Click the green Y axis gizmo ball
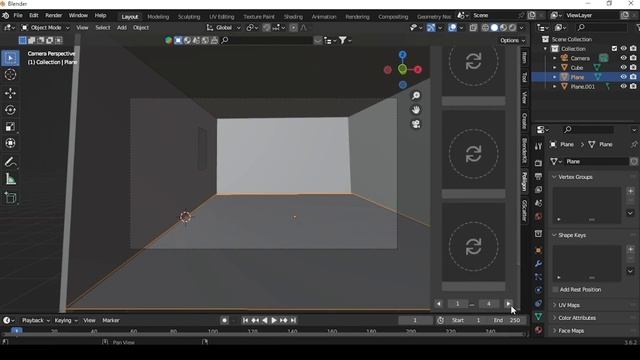The image size is (640, 360). tap(402, 69)
